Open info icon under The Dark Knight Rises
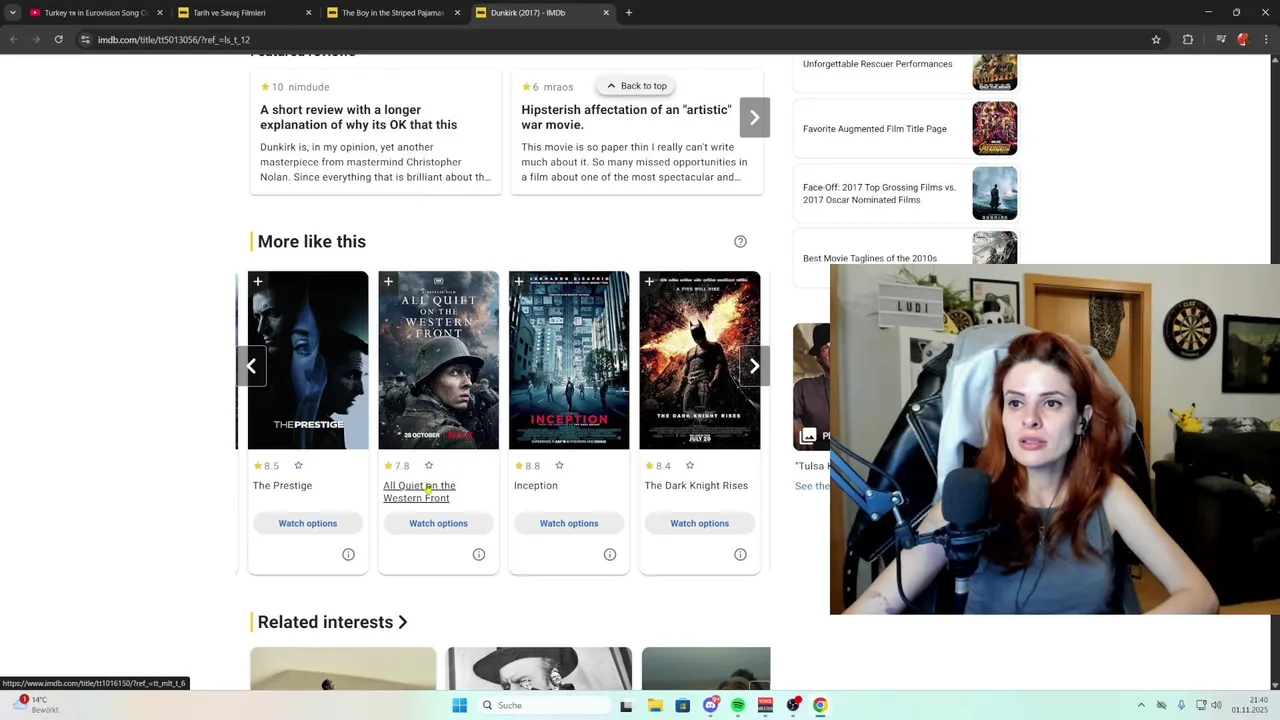 [740, 554]
